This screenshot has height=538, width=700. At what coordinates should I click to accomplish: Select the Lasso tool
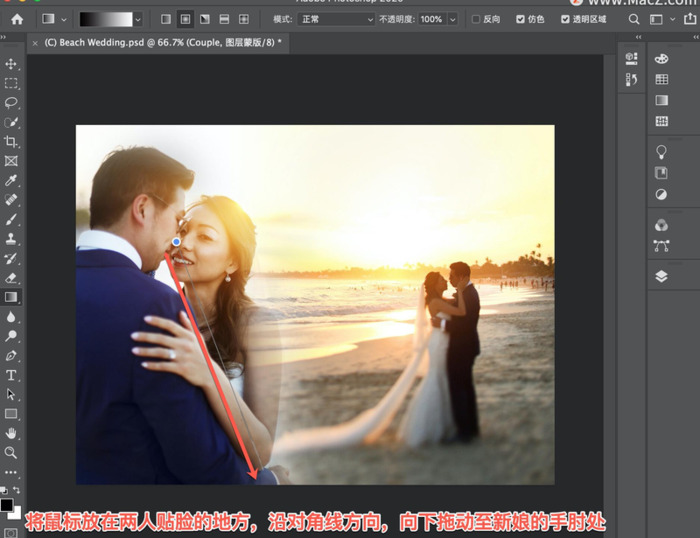pyautogui.click(x=11, y=103)
